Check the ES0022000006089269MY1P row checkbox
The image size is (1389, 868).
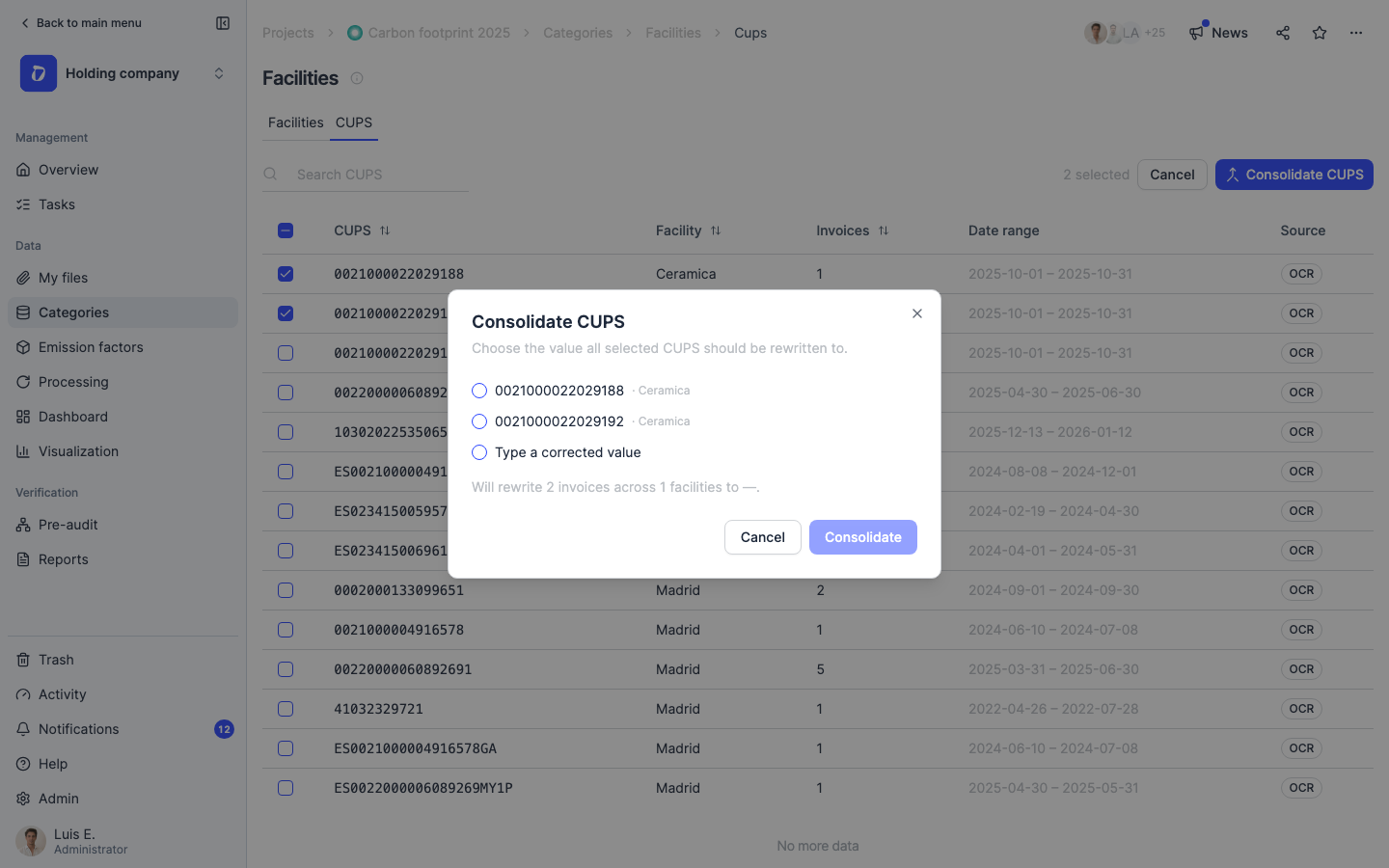tap(286, 788)
